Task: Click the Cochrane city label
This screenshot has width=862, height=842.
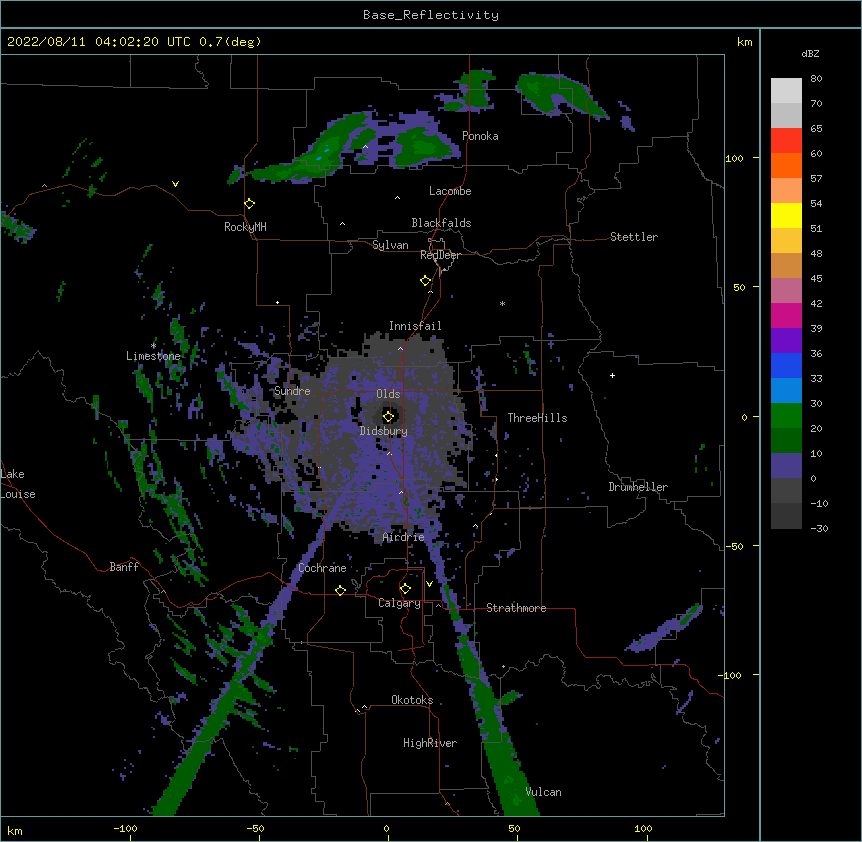Action: (322, 568)
